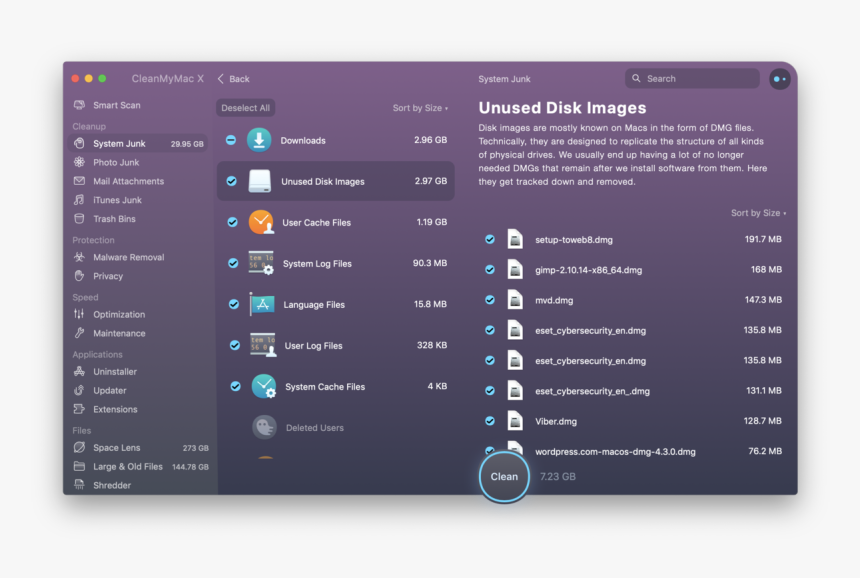Uncheck the Viber.dmg checkbox

(x=490, y=421)
